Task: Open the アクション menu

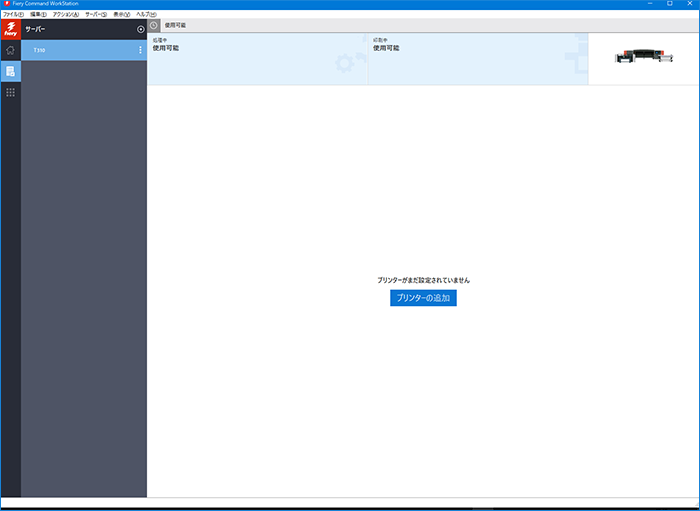Action: tap(66, 14)
